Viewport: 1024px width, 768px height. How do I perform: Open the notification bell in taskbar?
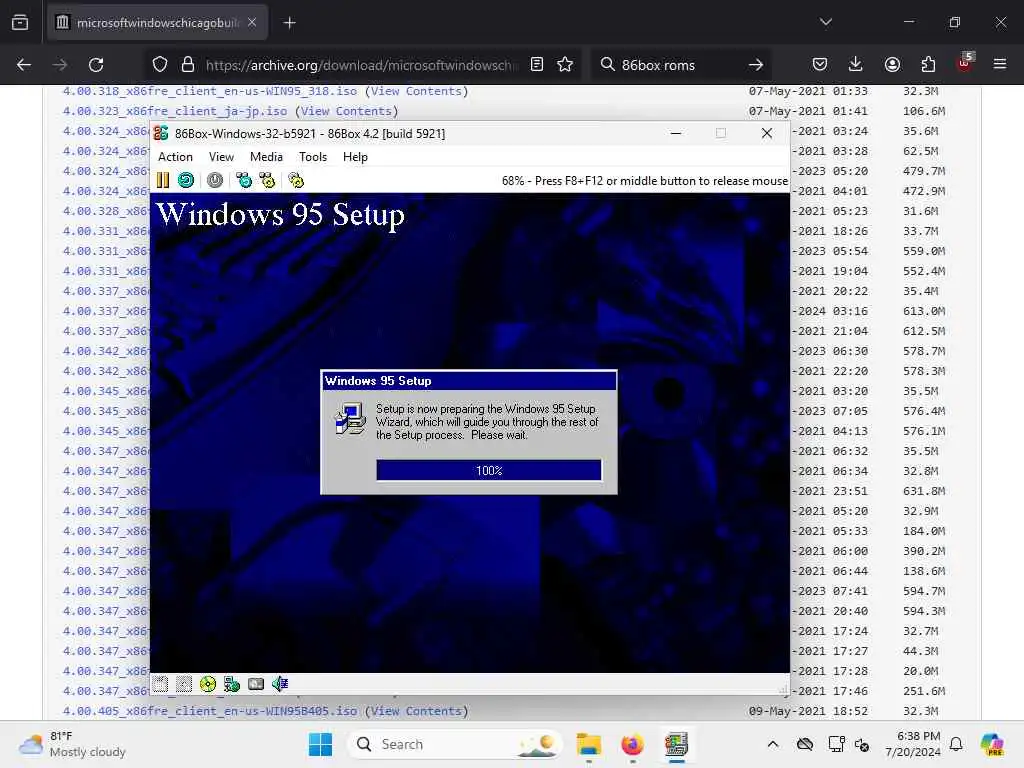(x=956, y=744)
